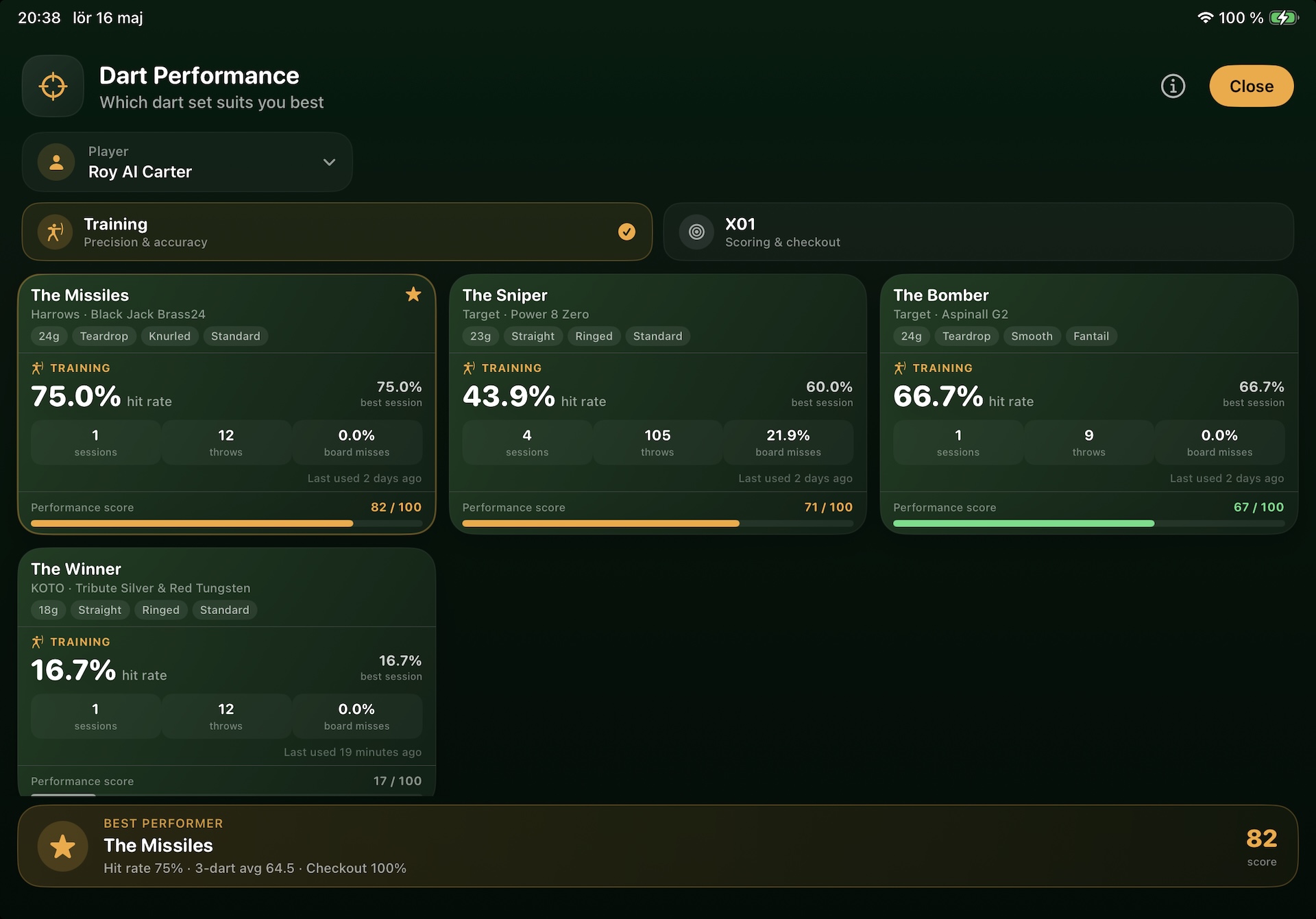Click the 82 / 100 performance score

pyautogui.click(x=396, y=507)
